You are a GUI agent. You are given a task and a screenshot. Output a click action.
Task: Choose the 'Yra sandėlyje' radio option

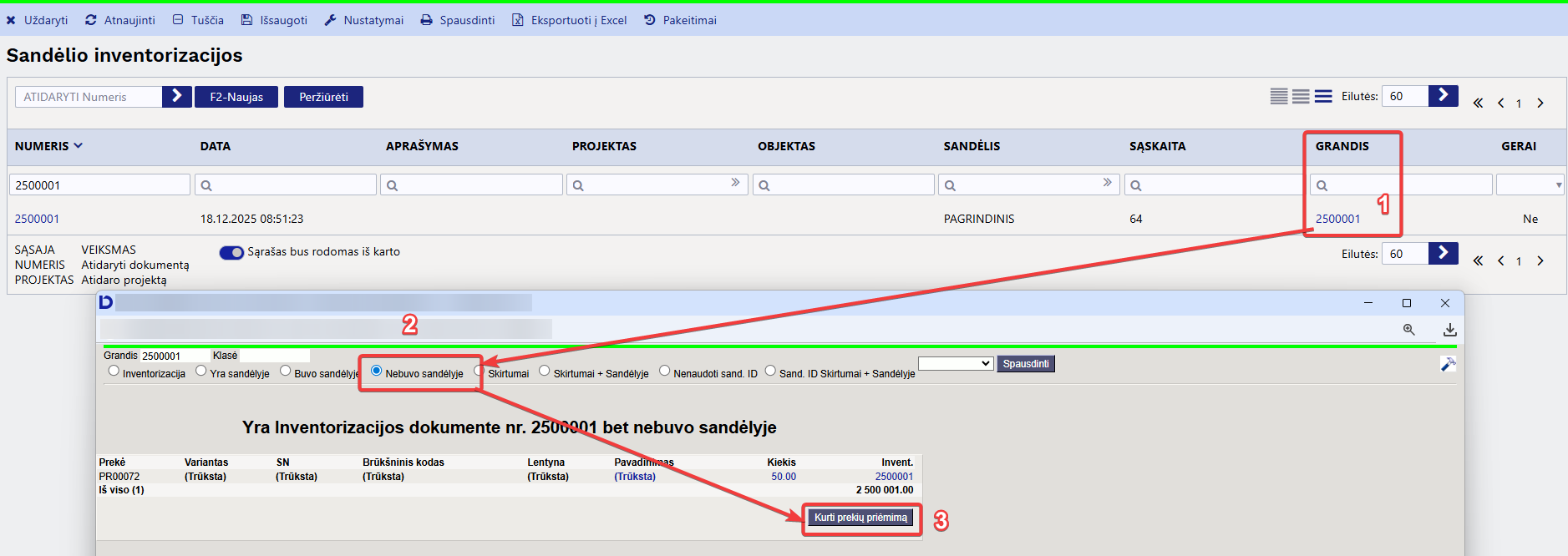point(201,371)
